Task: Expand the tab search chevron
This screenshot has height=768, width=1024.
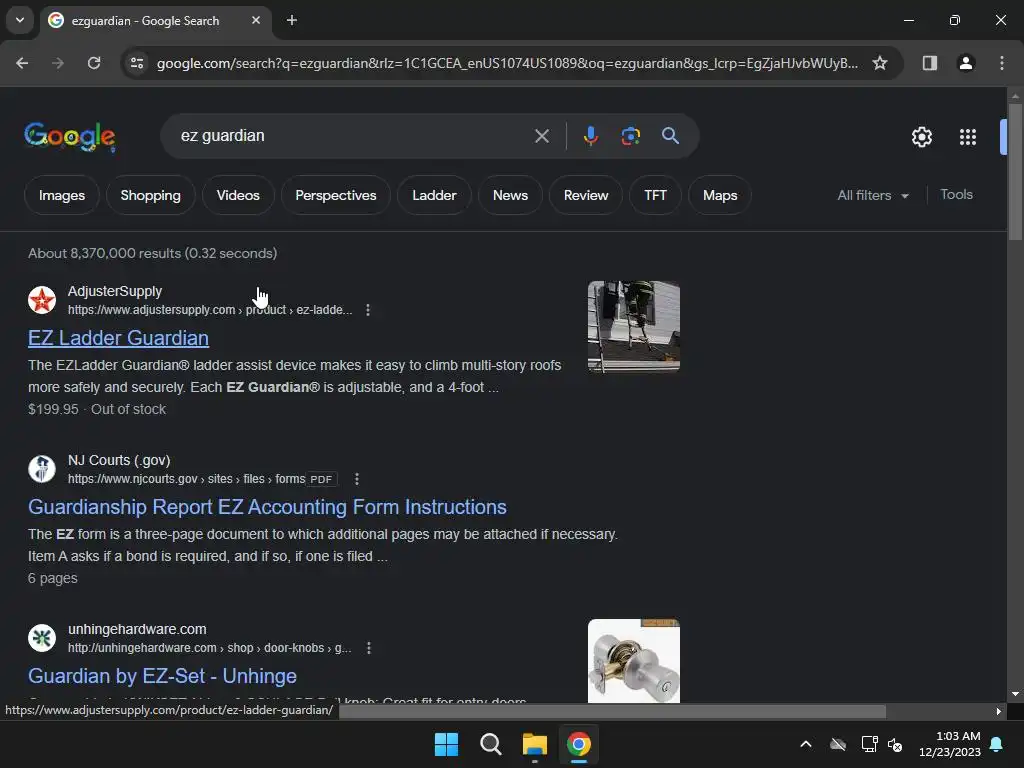Action: (x=20, y=20)
